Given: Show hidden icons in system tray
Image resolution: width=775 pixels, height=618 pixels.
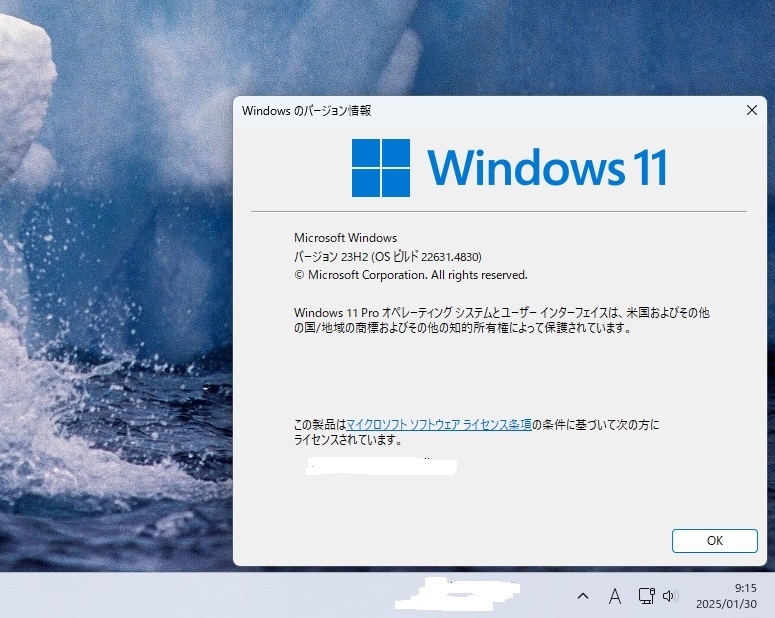Looking at the screenshot, I should click(583, 596).
